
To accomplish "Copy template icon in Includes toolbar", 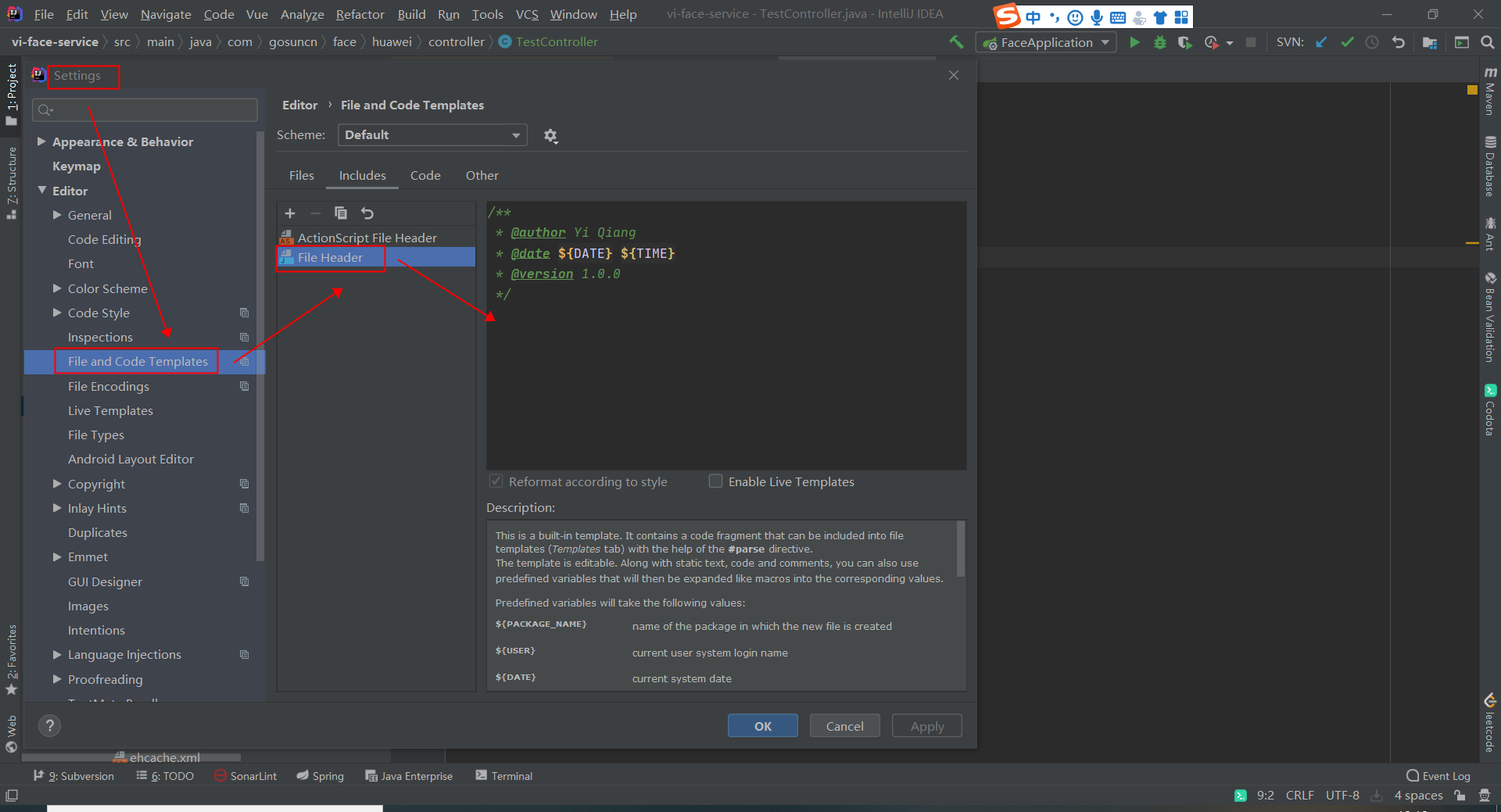I will pos(341,213).
